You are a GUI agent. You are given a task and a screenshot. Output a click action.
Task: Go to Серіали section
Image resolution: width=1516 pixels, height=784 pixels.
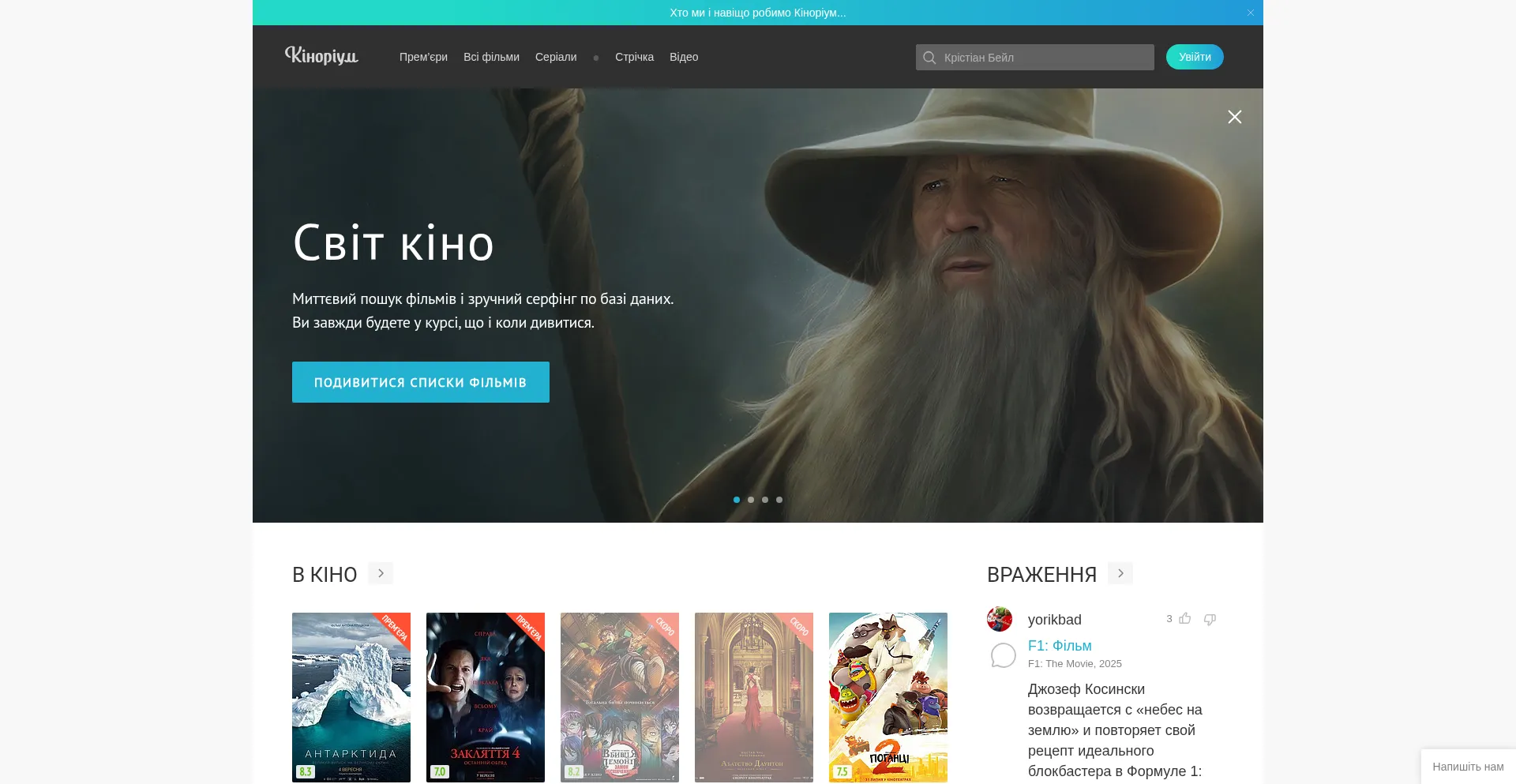(556, 57)
